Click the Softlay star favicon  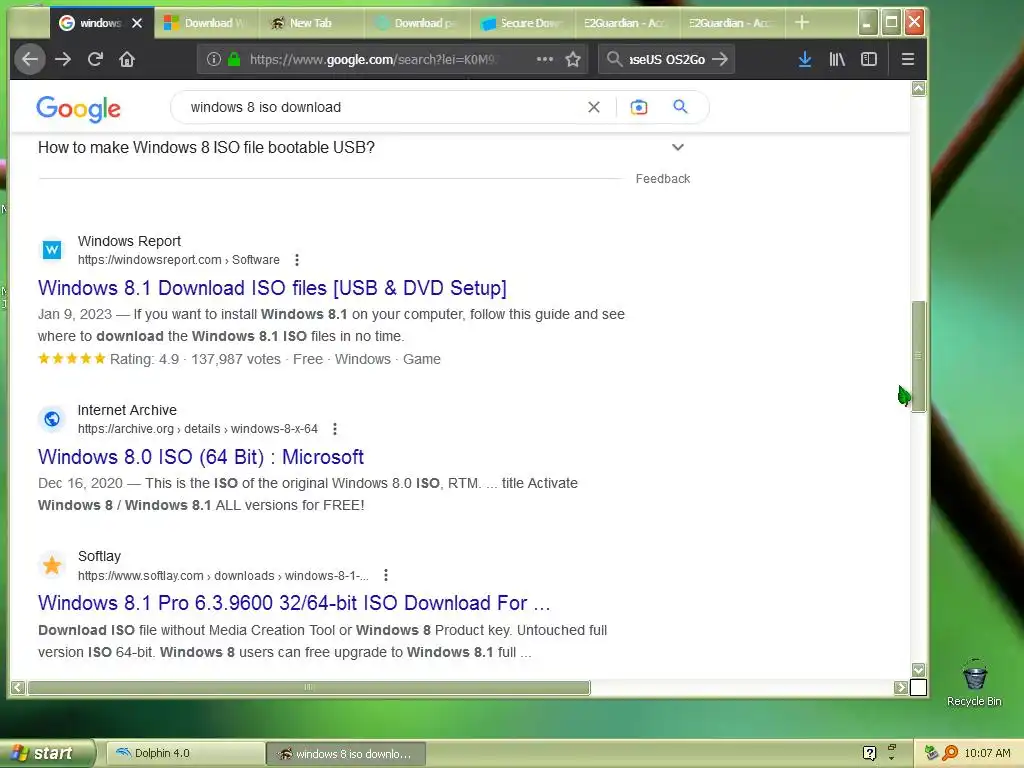click(52, 565)
